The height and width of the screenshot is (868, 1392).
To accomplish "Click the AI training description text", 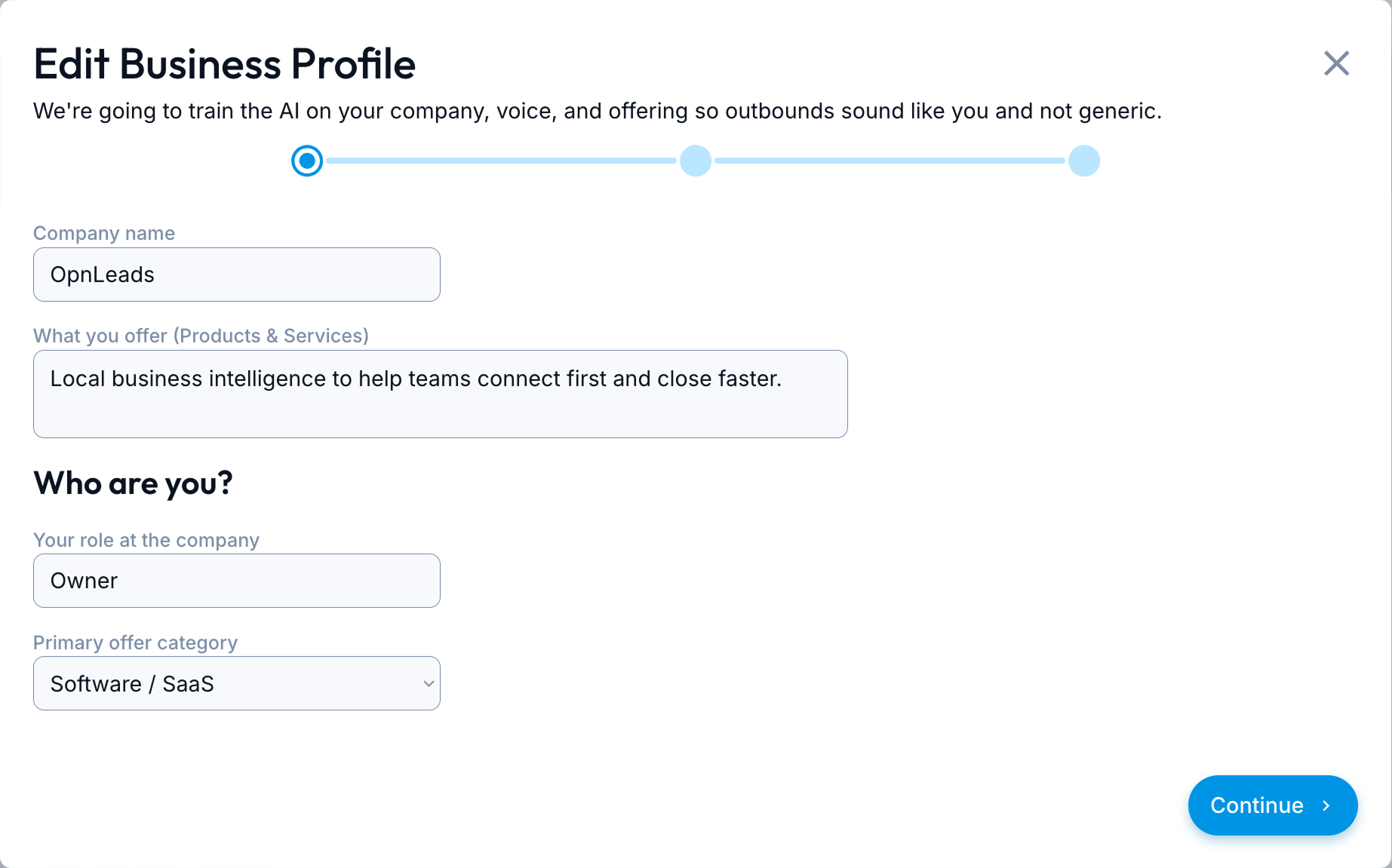I will pyautogui.click(x=597, y=111).
